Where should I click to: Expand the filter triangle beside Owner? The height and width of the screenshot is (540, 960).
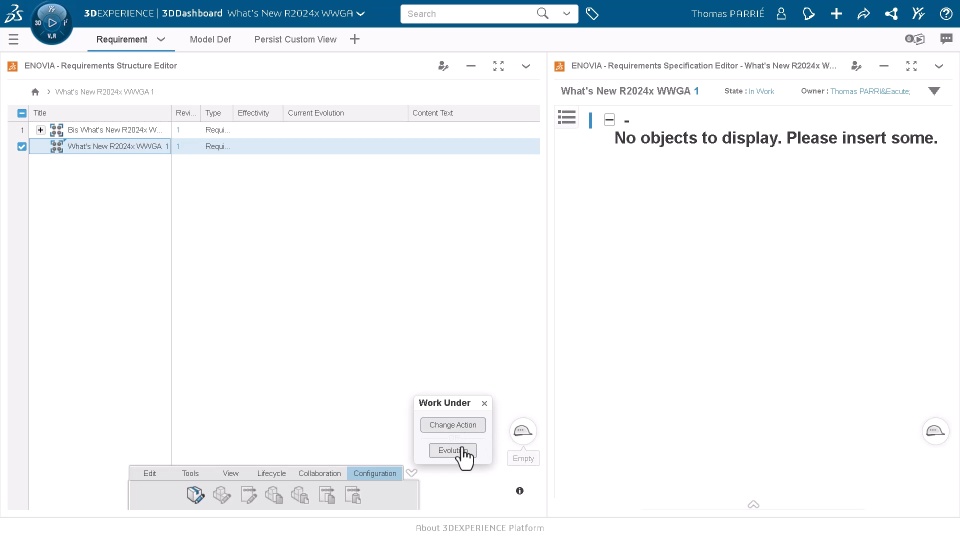point(934,91)
